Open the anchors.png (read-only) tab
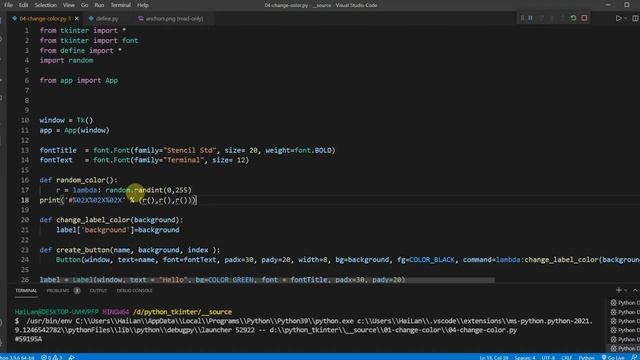 174,19
